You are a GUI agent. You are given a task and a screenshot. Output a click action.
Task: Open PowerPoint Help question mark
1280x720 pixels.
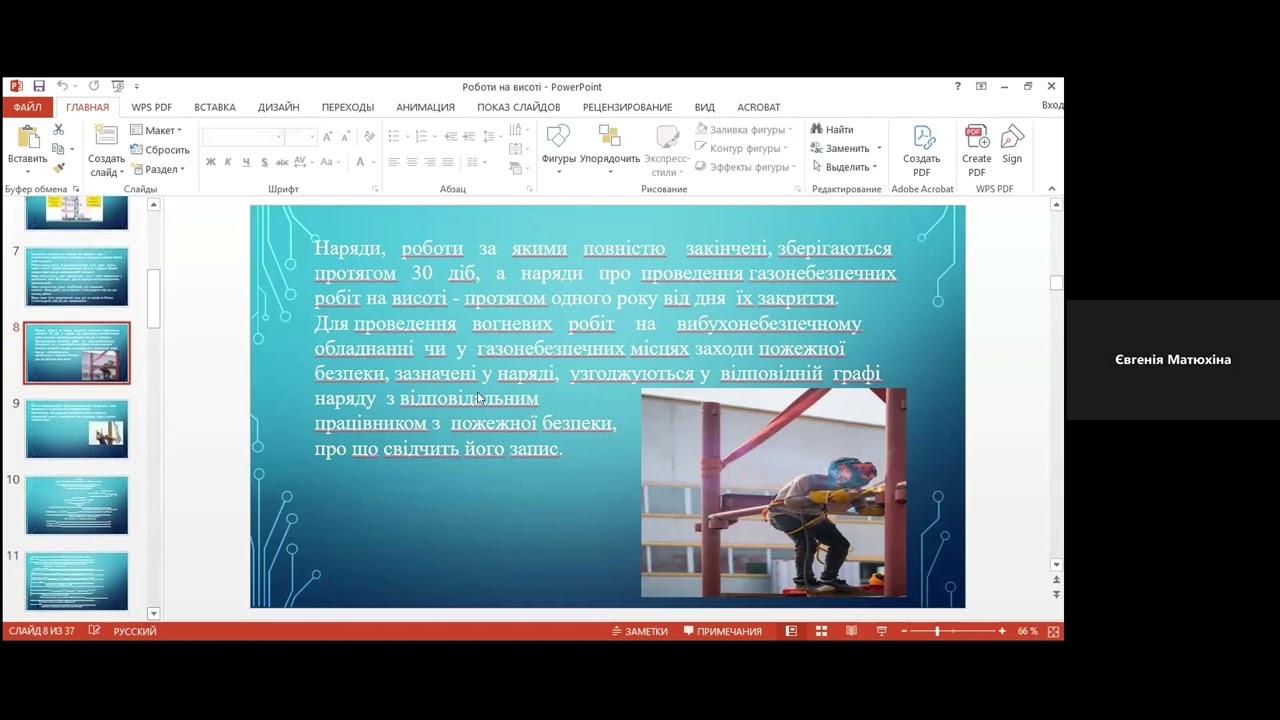(x=957, y=86)
